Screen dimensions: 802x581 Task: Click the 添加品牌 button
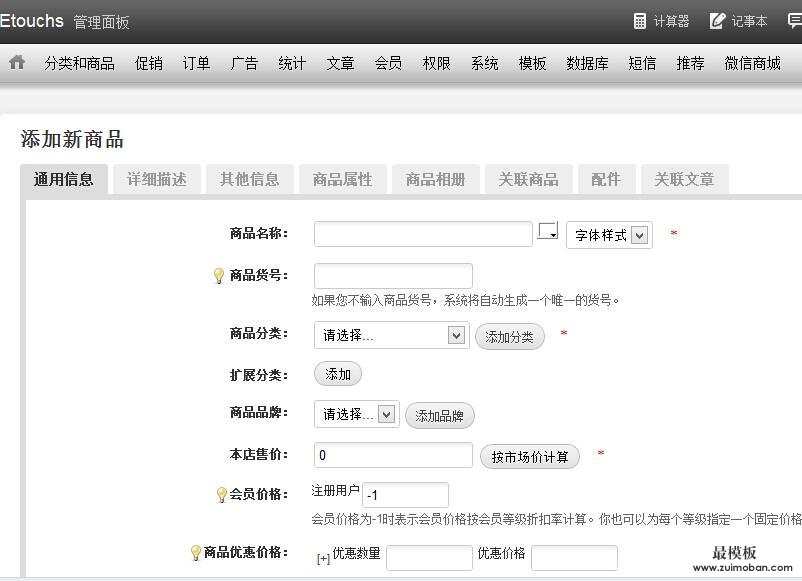click(440, 416)
